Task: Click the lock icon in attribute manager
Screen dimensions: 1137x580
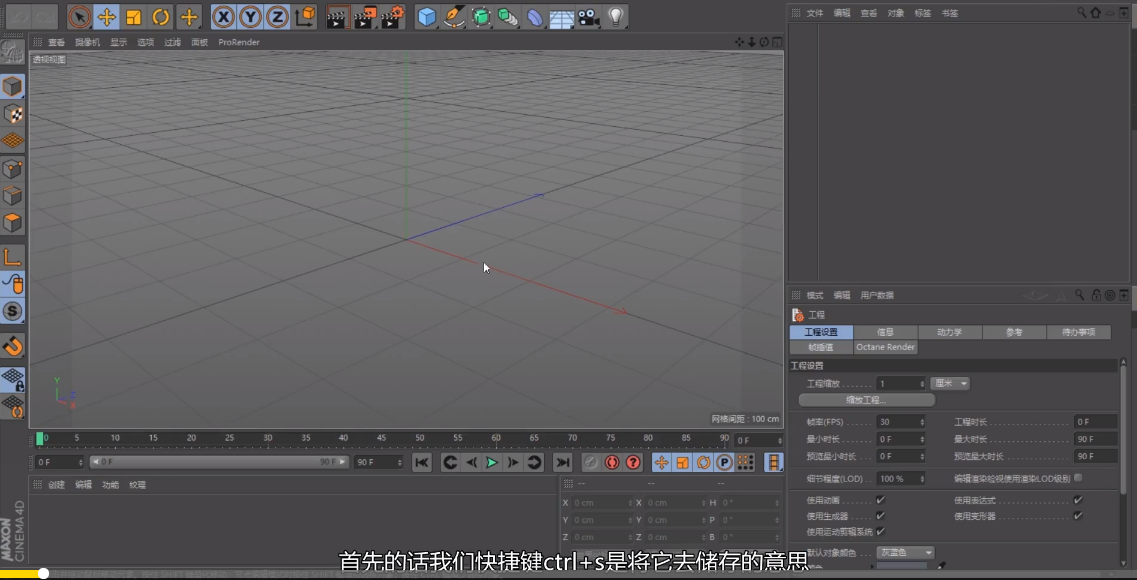Action: [1096, 295]
